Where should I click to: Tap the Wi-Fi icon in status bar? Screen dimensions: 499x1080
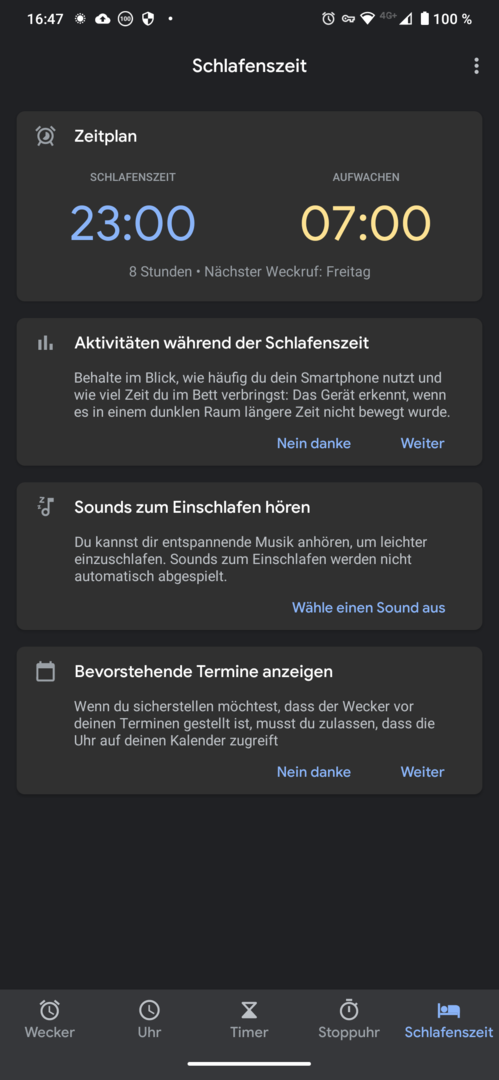tap(367, 19)
